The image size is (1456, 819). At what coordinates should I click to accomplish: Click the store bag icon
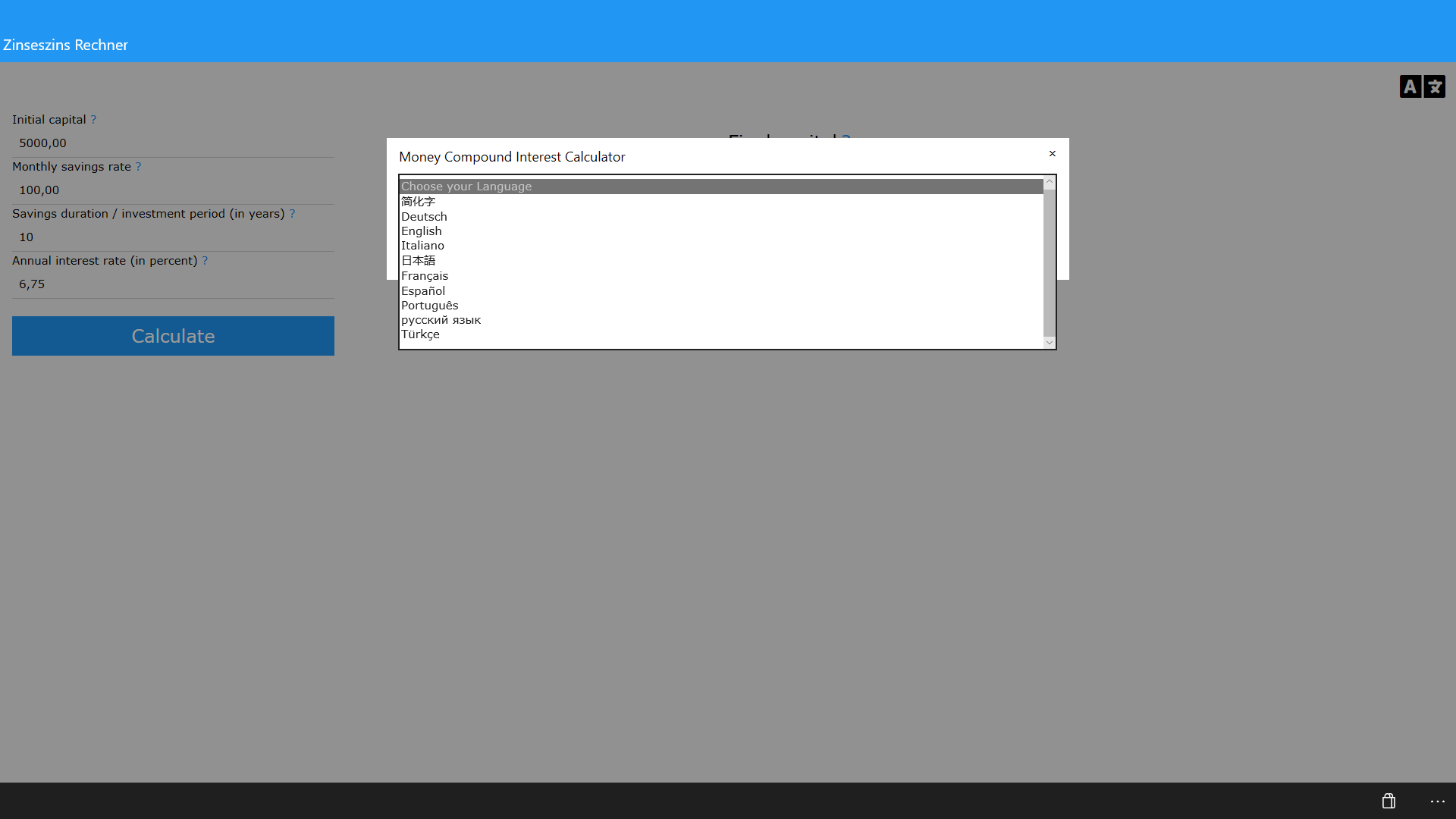tap(1388, 801)
